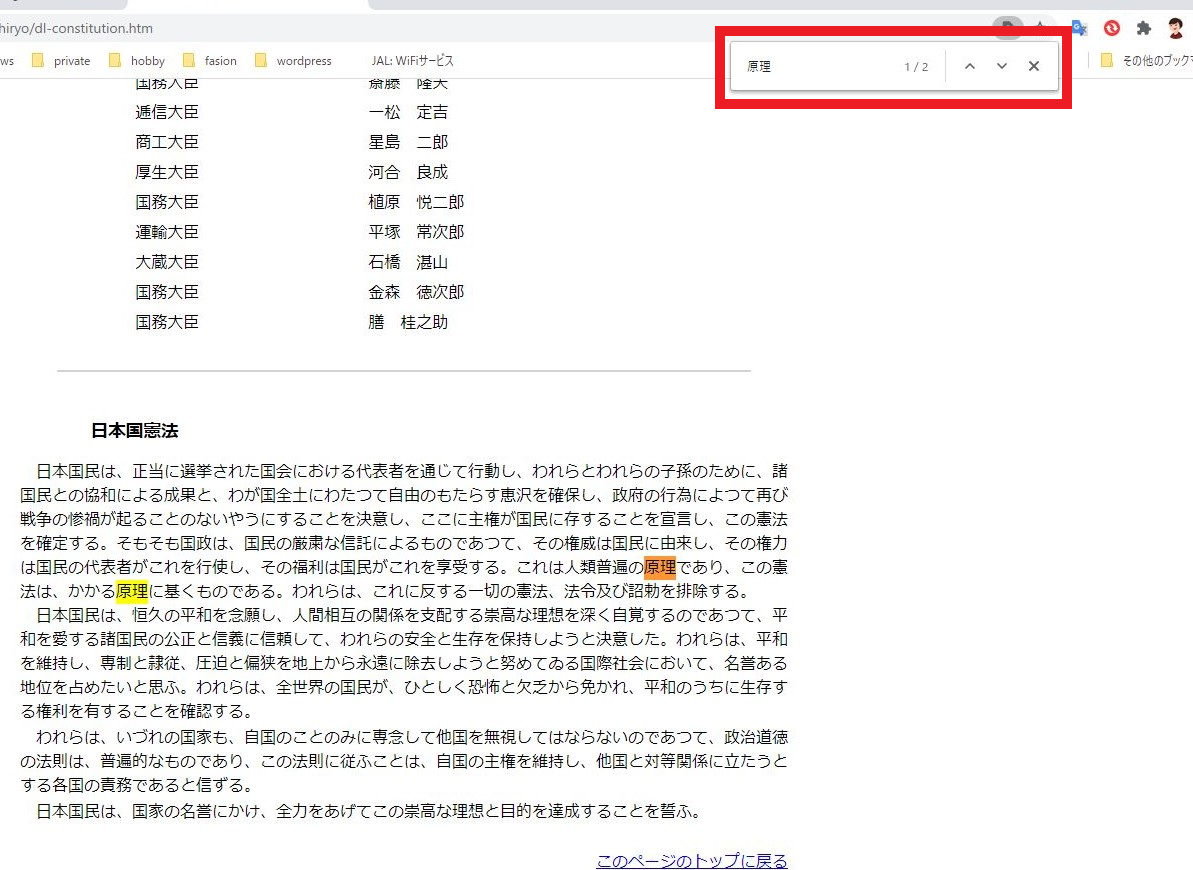The height and width of the screenshot is (870, 1193).
Task: Open the Chrome profile avatar
Action: click(x=1176, y=28)
